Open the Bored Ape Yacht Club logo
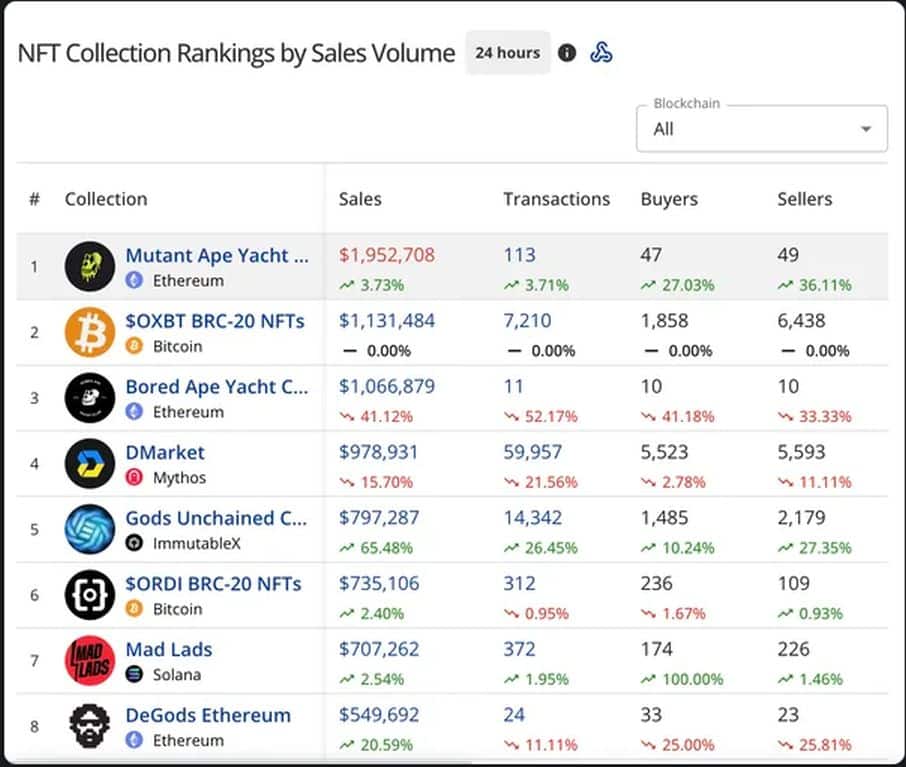 tap(90, 398)
